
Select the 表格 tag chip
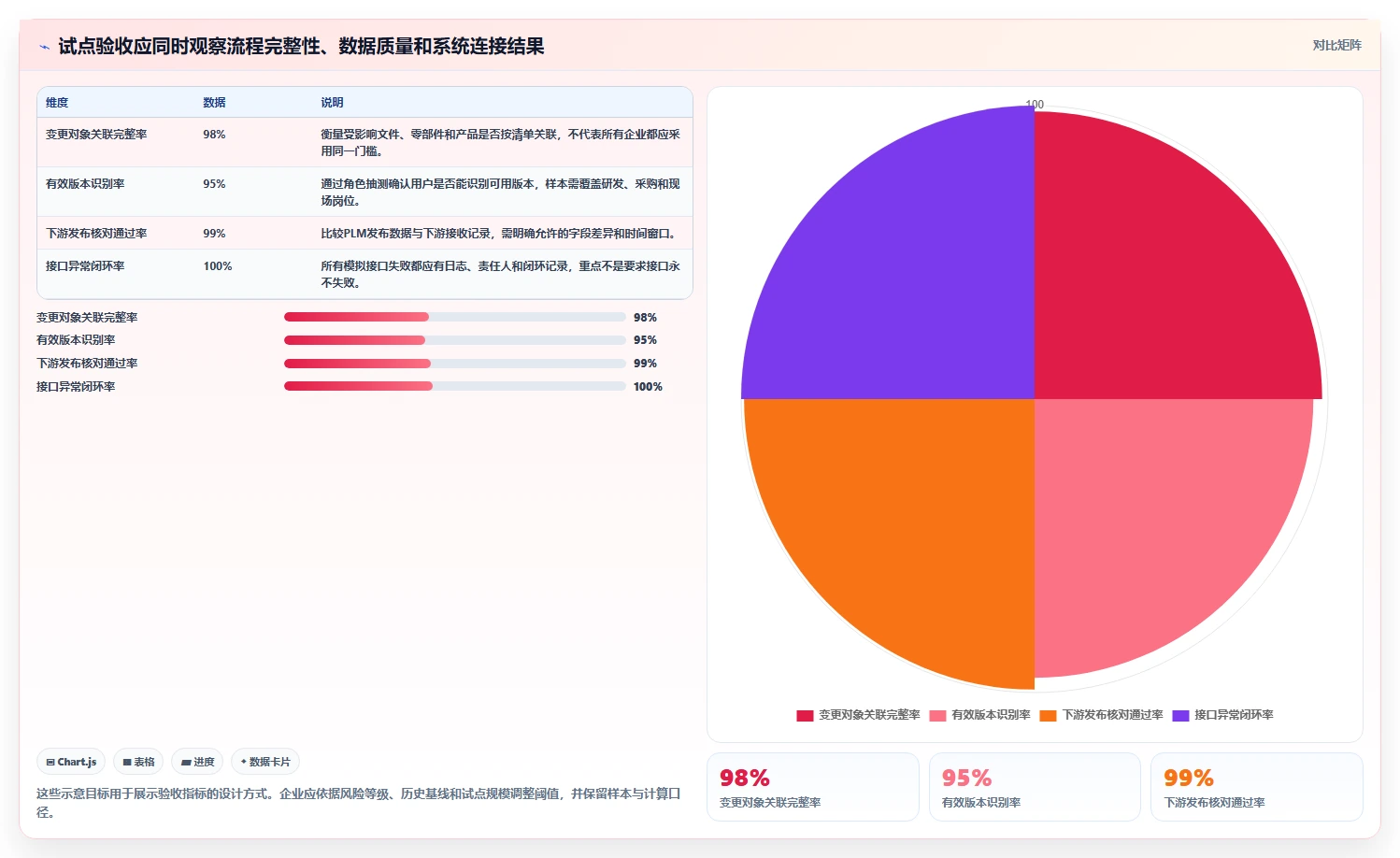point(138,762)
